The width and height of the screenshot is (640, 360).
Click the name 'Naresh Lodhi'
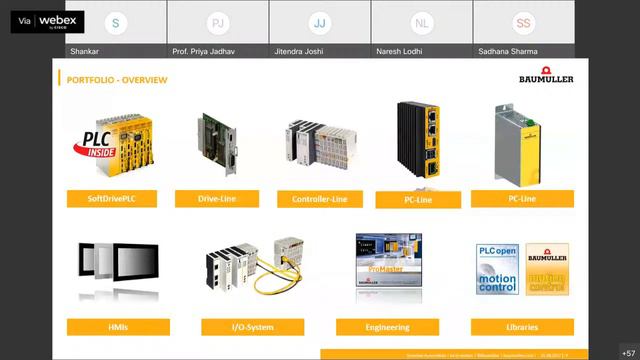[x=399, y=51]
